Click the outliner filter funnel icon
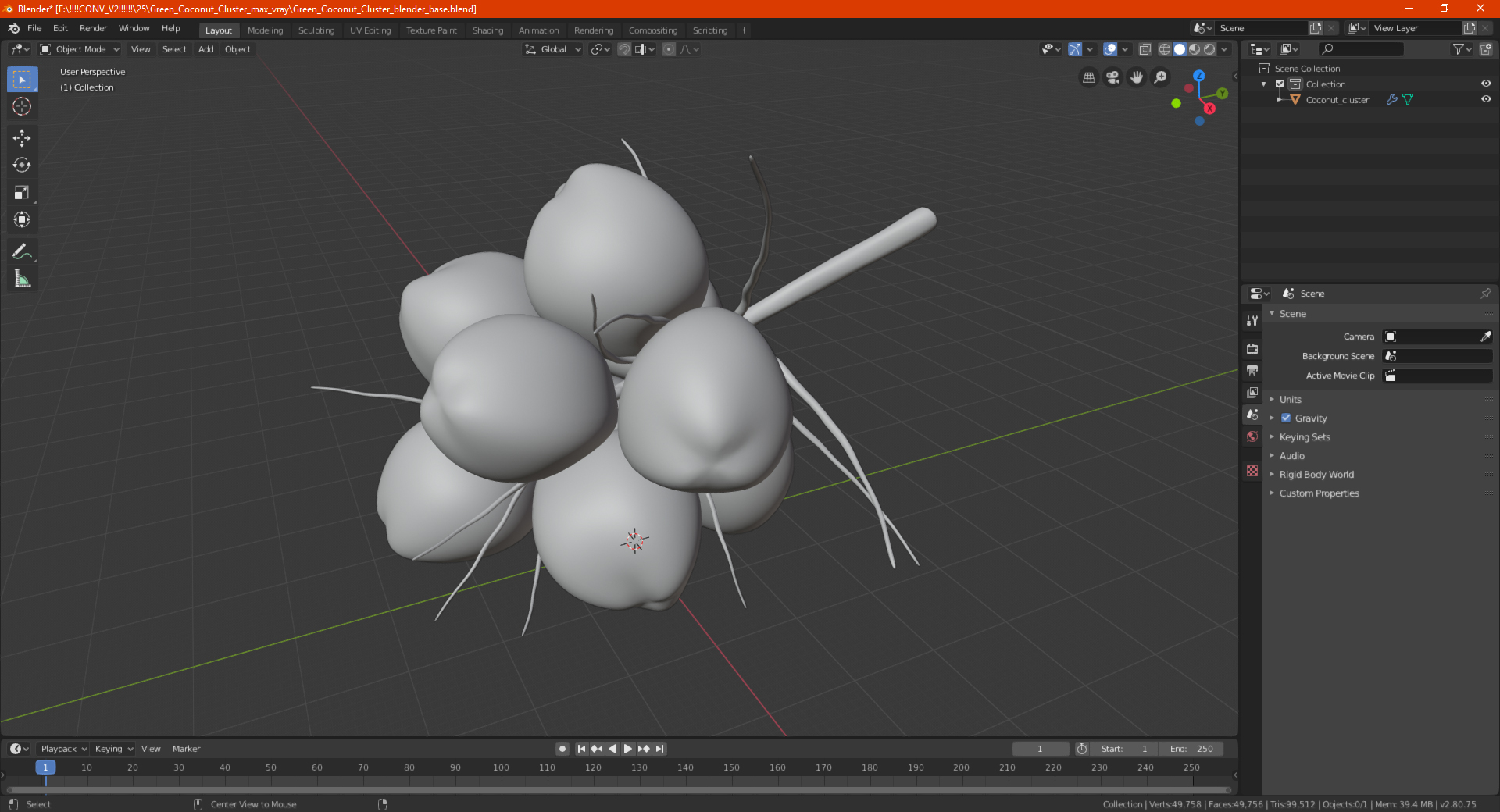 click(x=1462, y=49)
